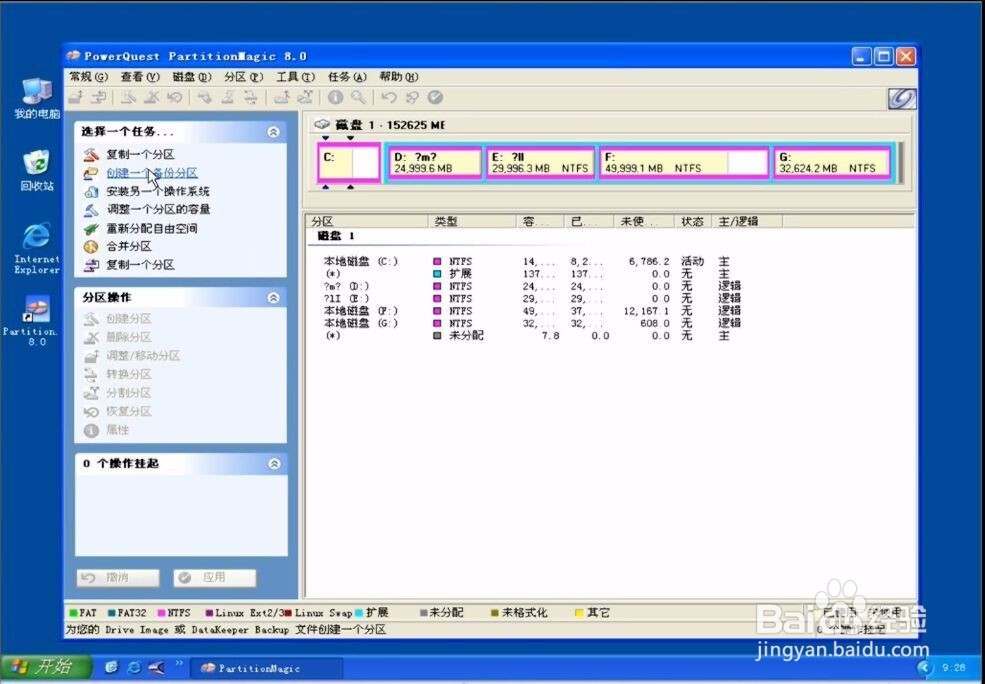Image resolution: width=985 pixels, height=684 pixels.
Task: Select the 本地磁盘 (C:) row in list
Action: [534, 261]
